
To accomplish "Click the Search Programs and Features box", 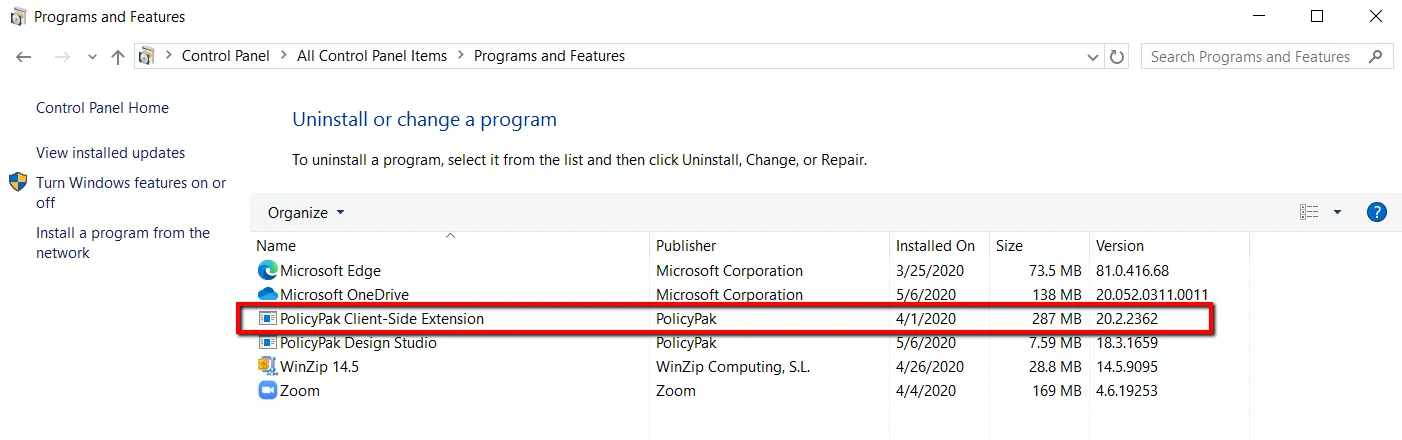I will 1250,57.
